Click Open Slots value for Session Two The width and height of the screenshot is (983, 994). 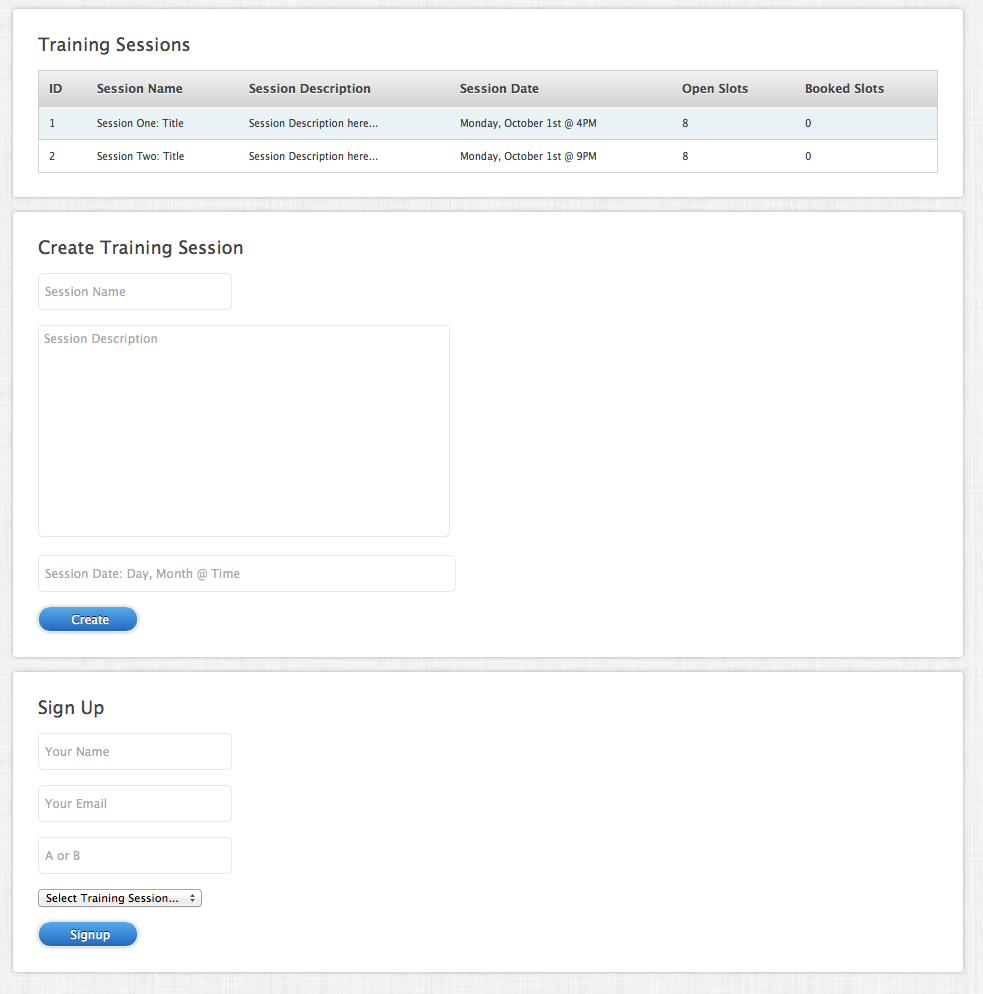pyautogui.click(x=685, y=156)
